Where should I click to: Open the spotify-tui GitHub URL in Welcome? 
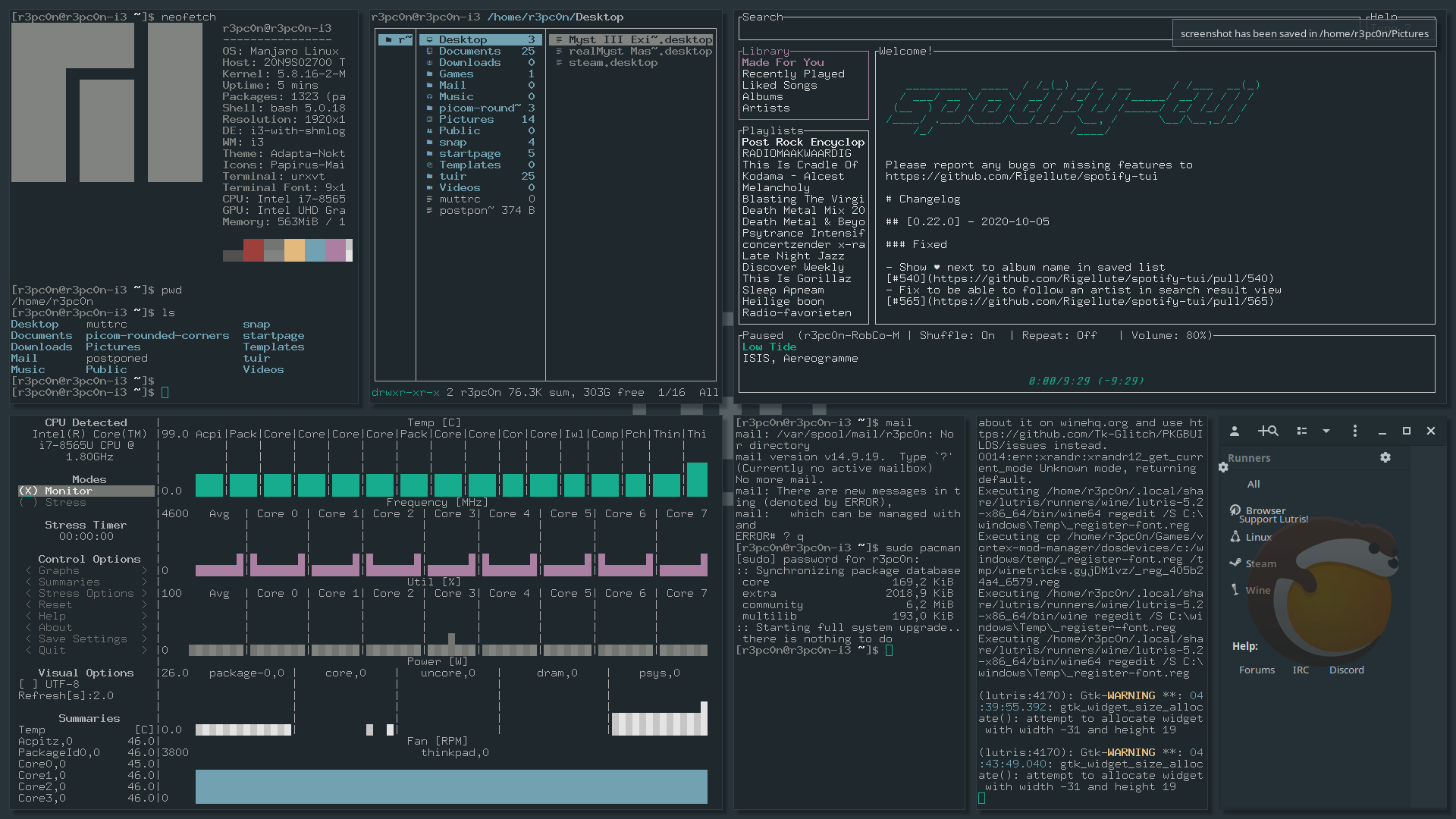click(1021, 176)
